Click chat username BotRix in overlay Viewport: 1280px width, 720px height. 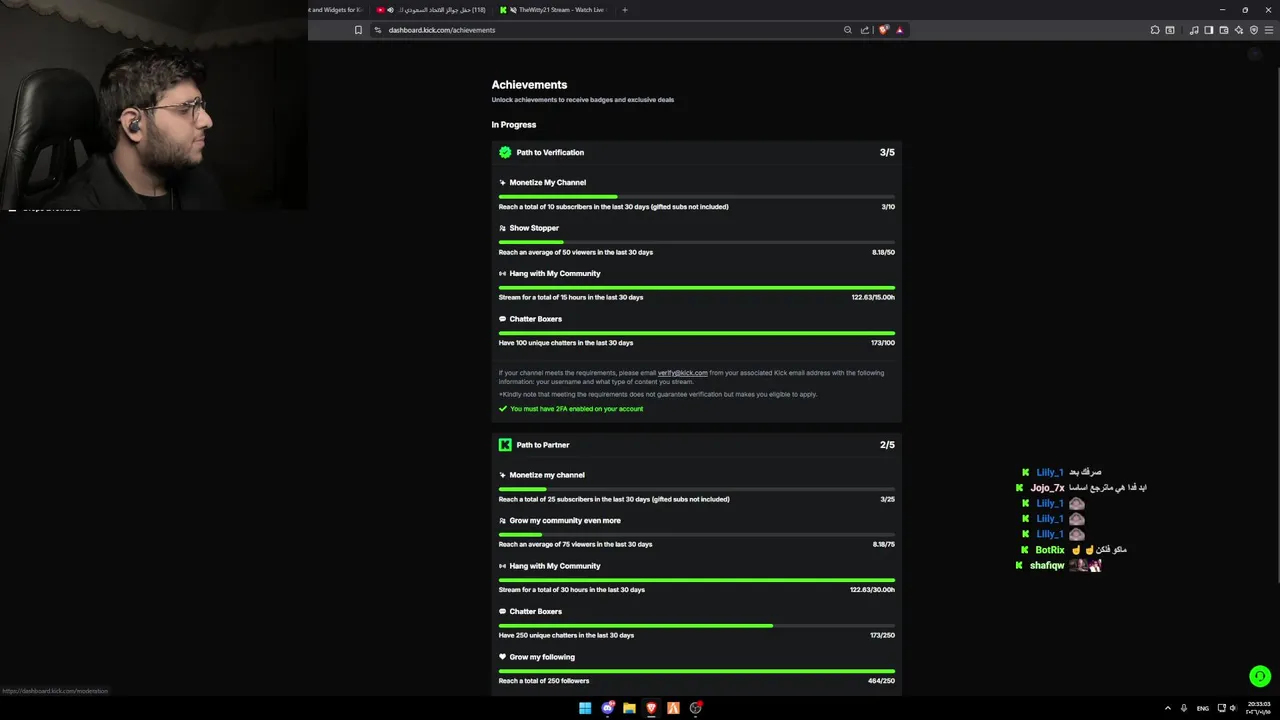pos(1050,550)
